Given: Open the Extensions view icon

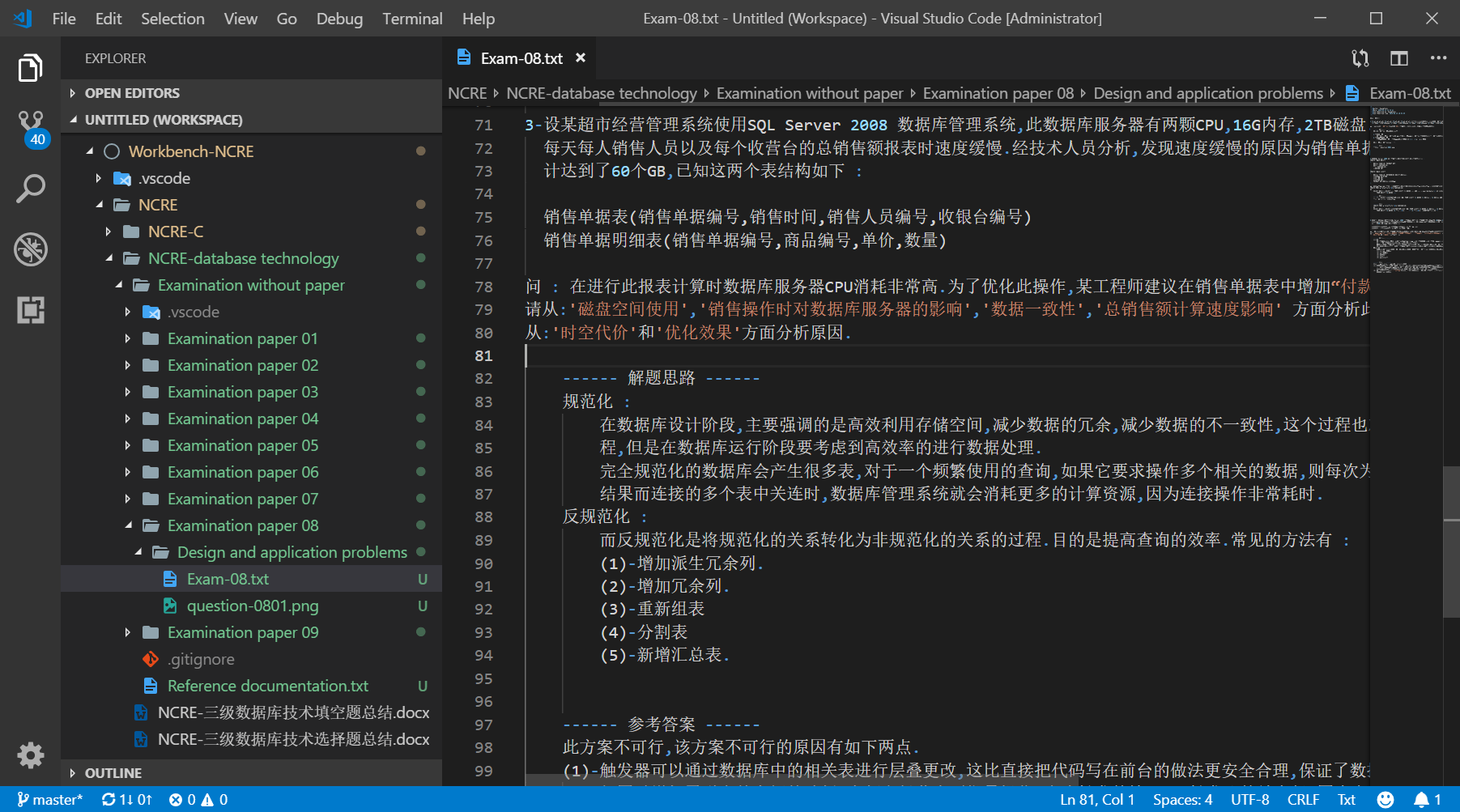Looking at the screenshot, I should tap(31, 310).
